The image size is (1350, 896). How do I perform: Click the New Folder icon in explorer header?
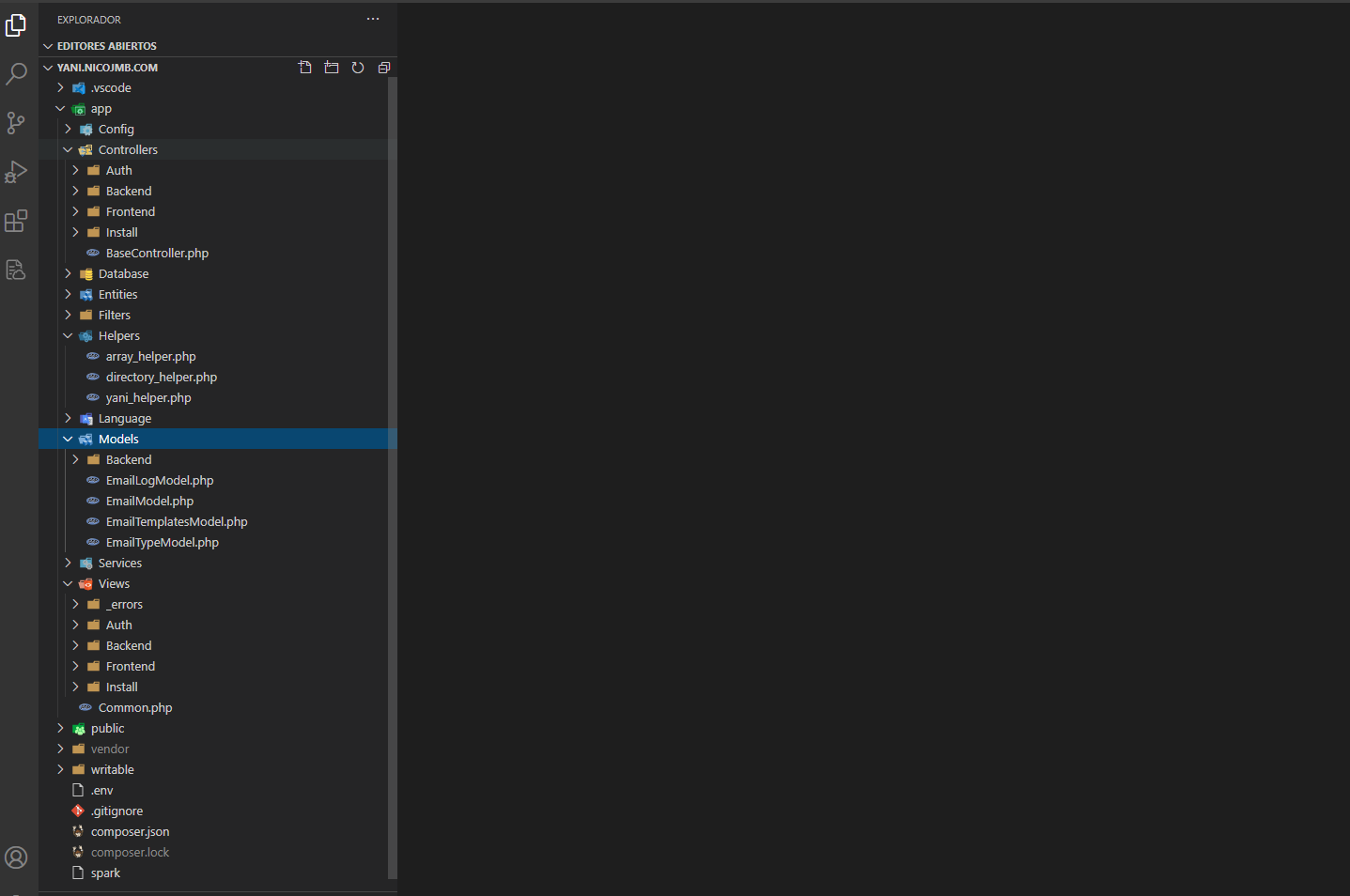(x=332, y=68)
